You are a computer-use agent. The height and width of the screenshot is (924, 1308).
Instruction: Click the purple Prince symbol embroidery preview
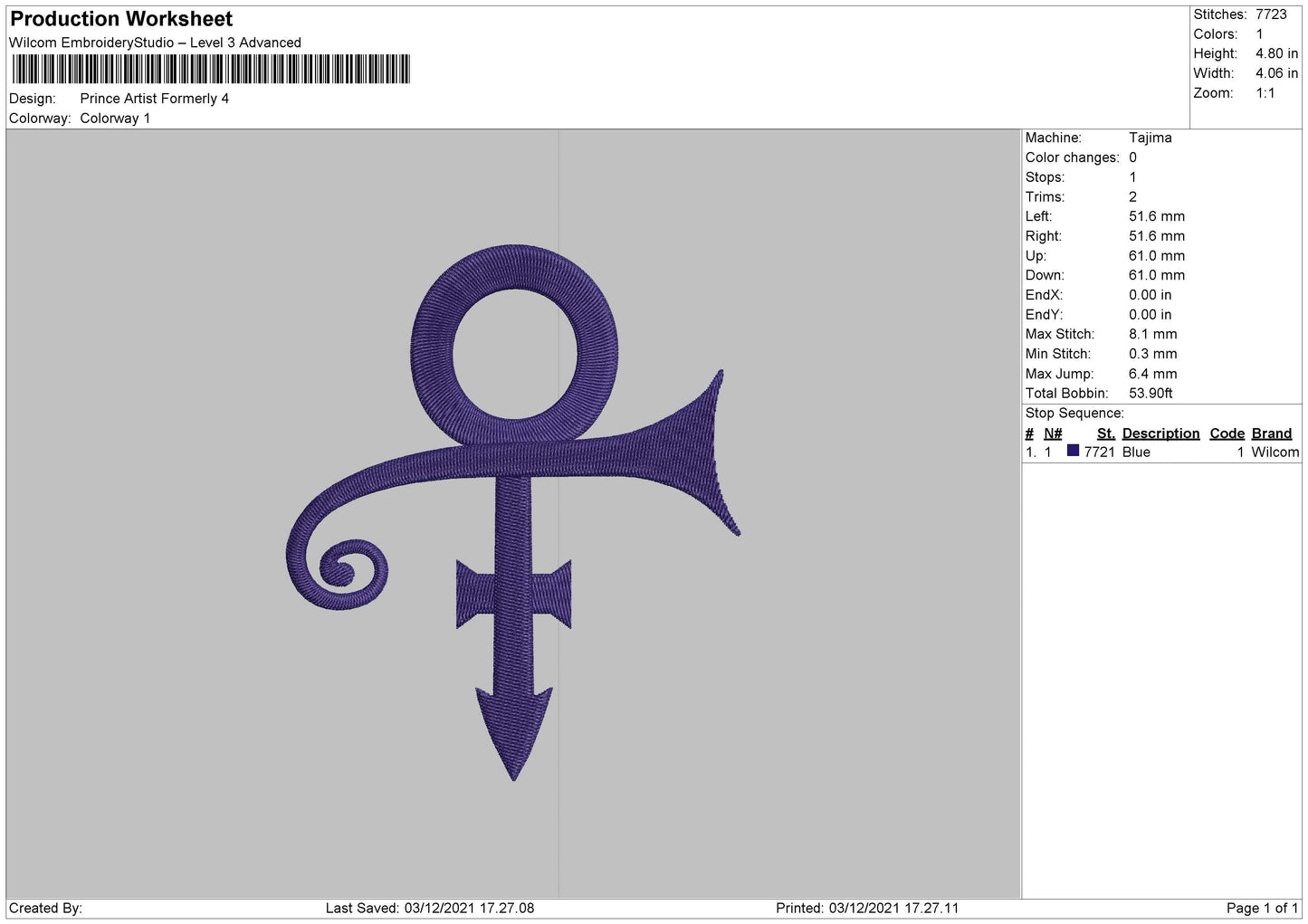pyautogui.click(x=513, y=512)
